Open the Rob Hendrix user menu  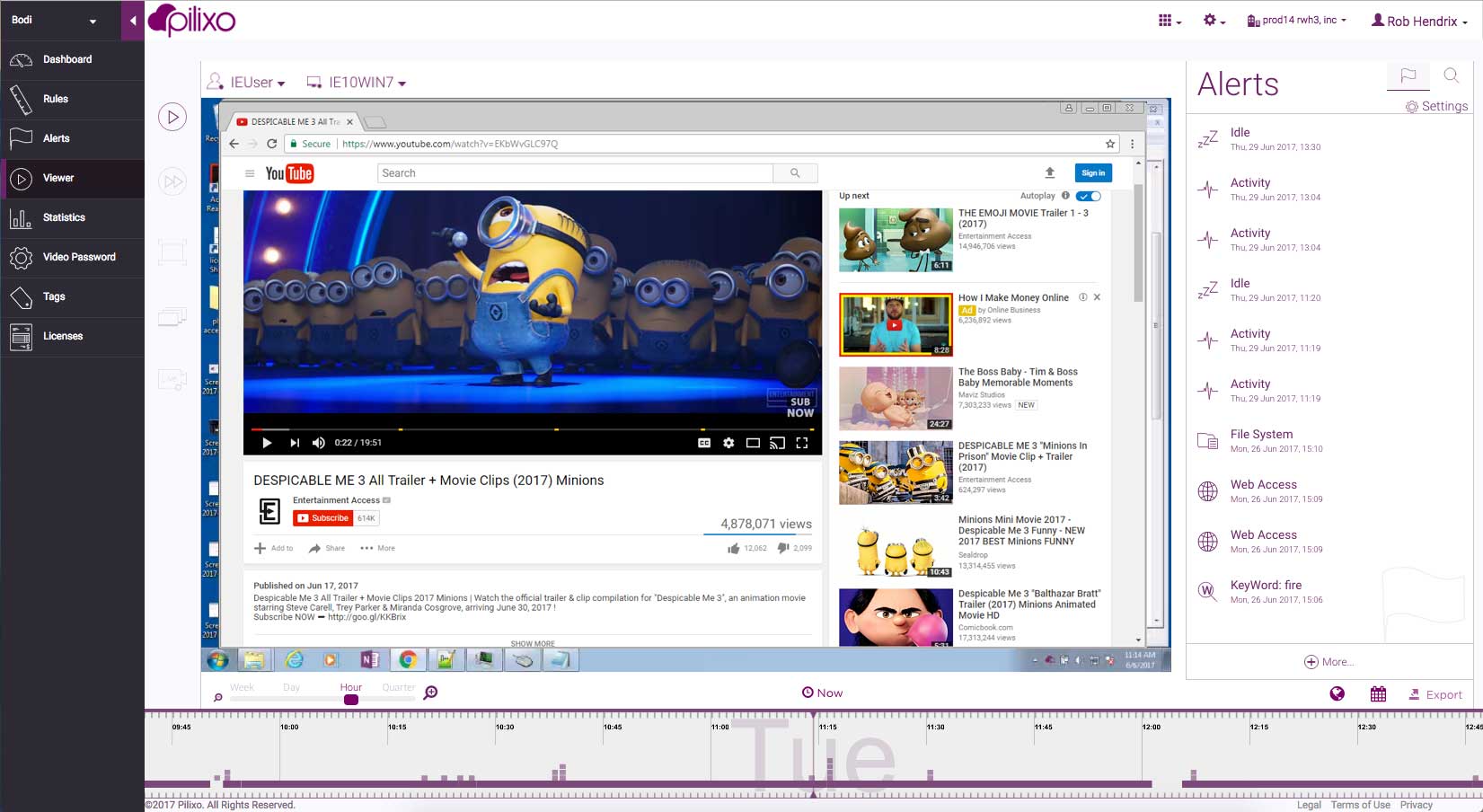[x=1419, y=21]
